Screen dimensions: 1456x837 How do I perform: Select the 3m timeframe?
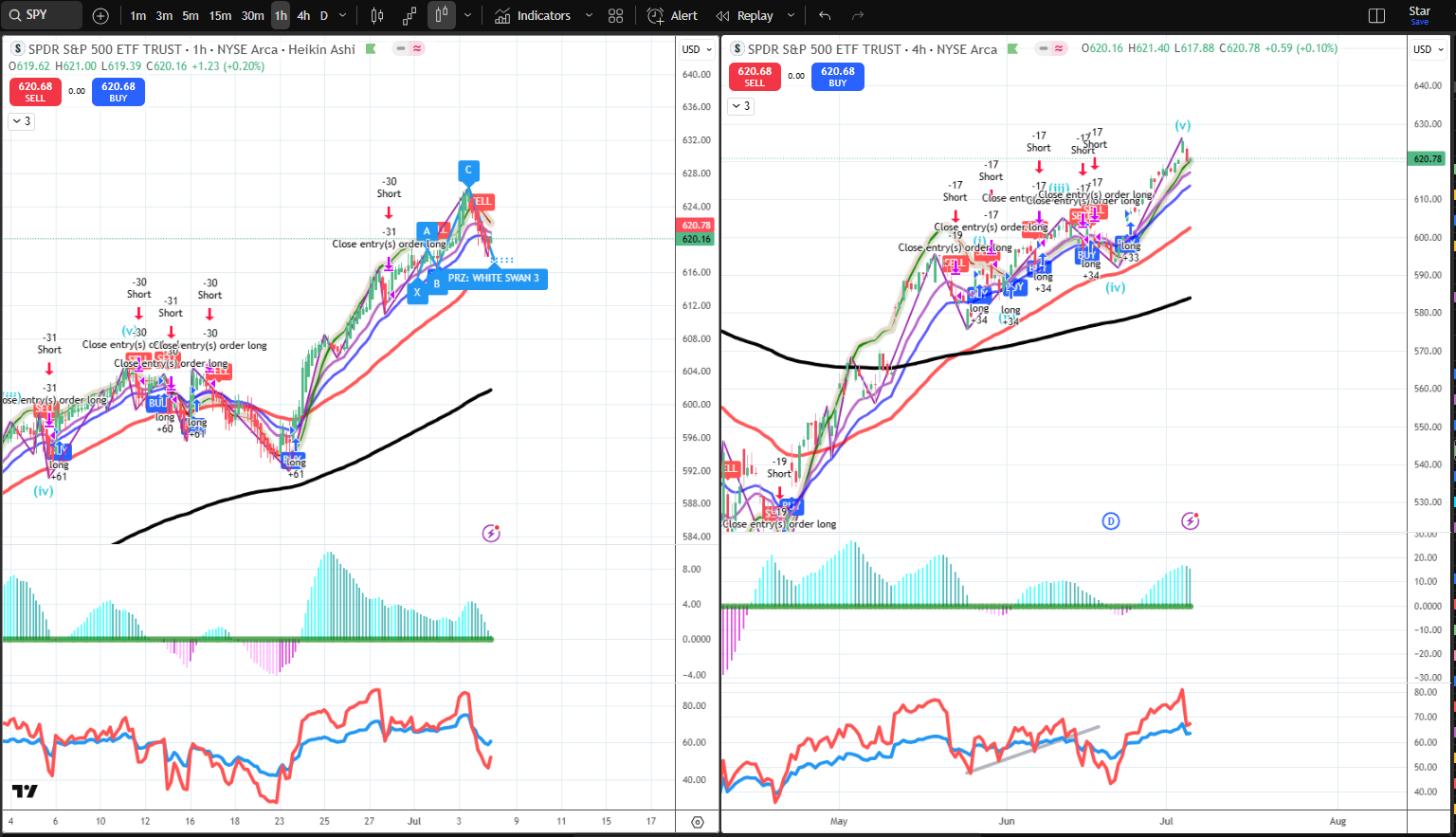coord(164,16)
